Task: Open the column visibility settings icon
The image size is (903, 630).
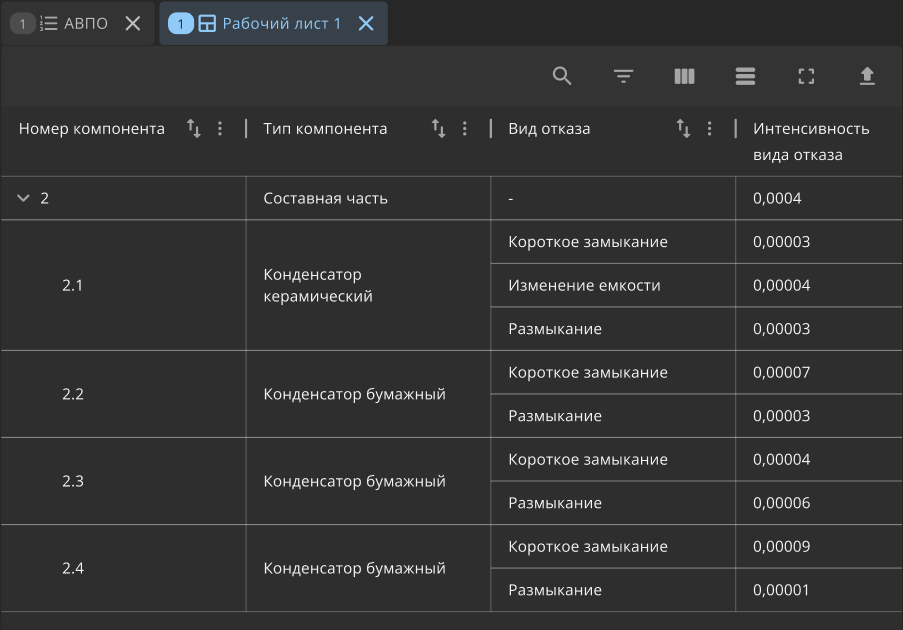Action: pyautogui.click(x=684, y=76)
